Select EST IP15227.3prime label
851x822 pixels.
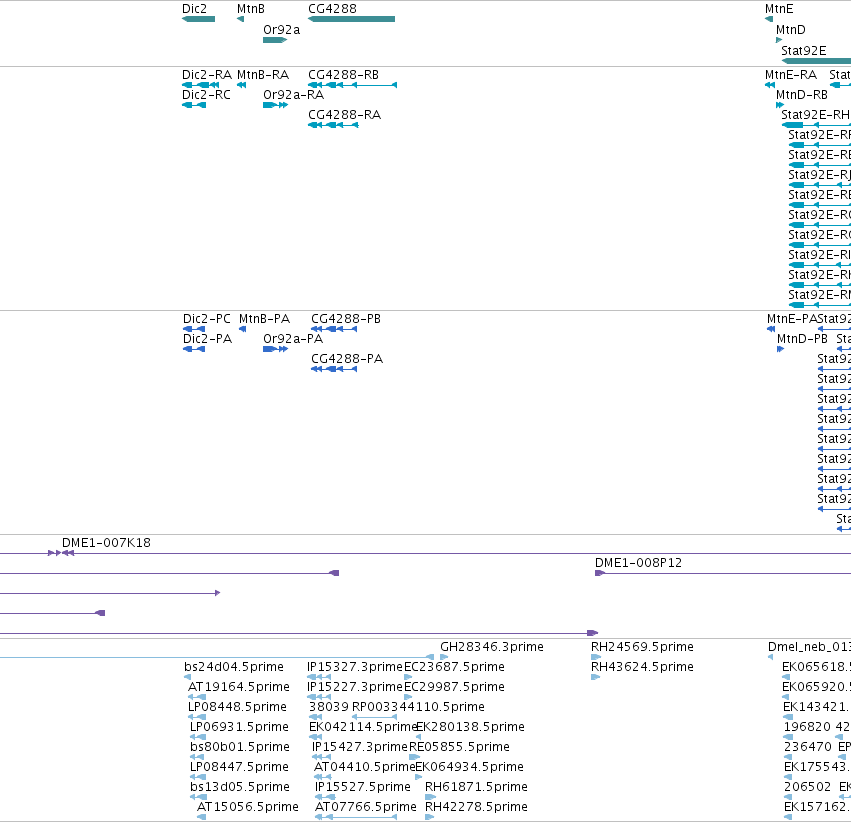point(355,687)
